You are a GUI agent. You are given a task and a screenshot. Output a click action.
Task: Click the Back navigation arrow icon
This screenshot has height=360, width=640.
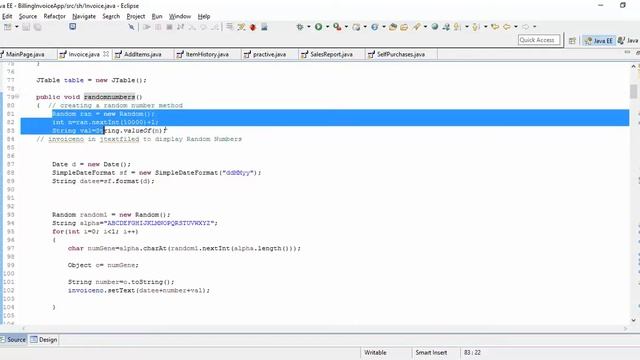click(507, 27)
